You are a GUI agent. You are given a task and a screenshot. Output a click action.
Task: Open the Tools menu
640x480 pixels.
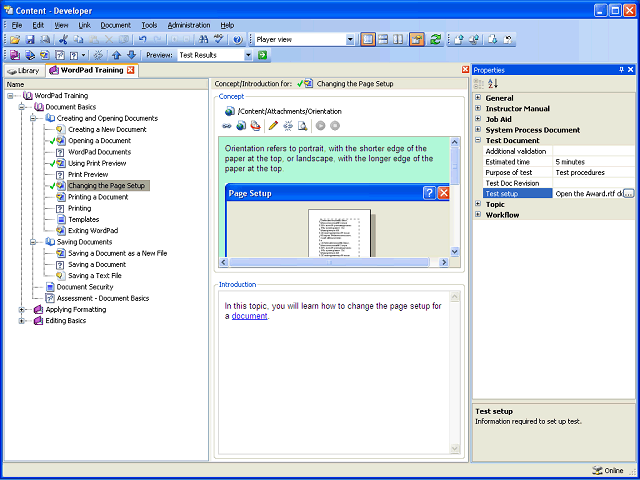(149, 25)
